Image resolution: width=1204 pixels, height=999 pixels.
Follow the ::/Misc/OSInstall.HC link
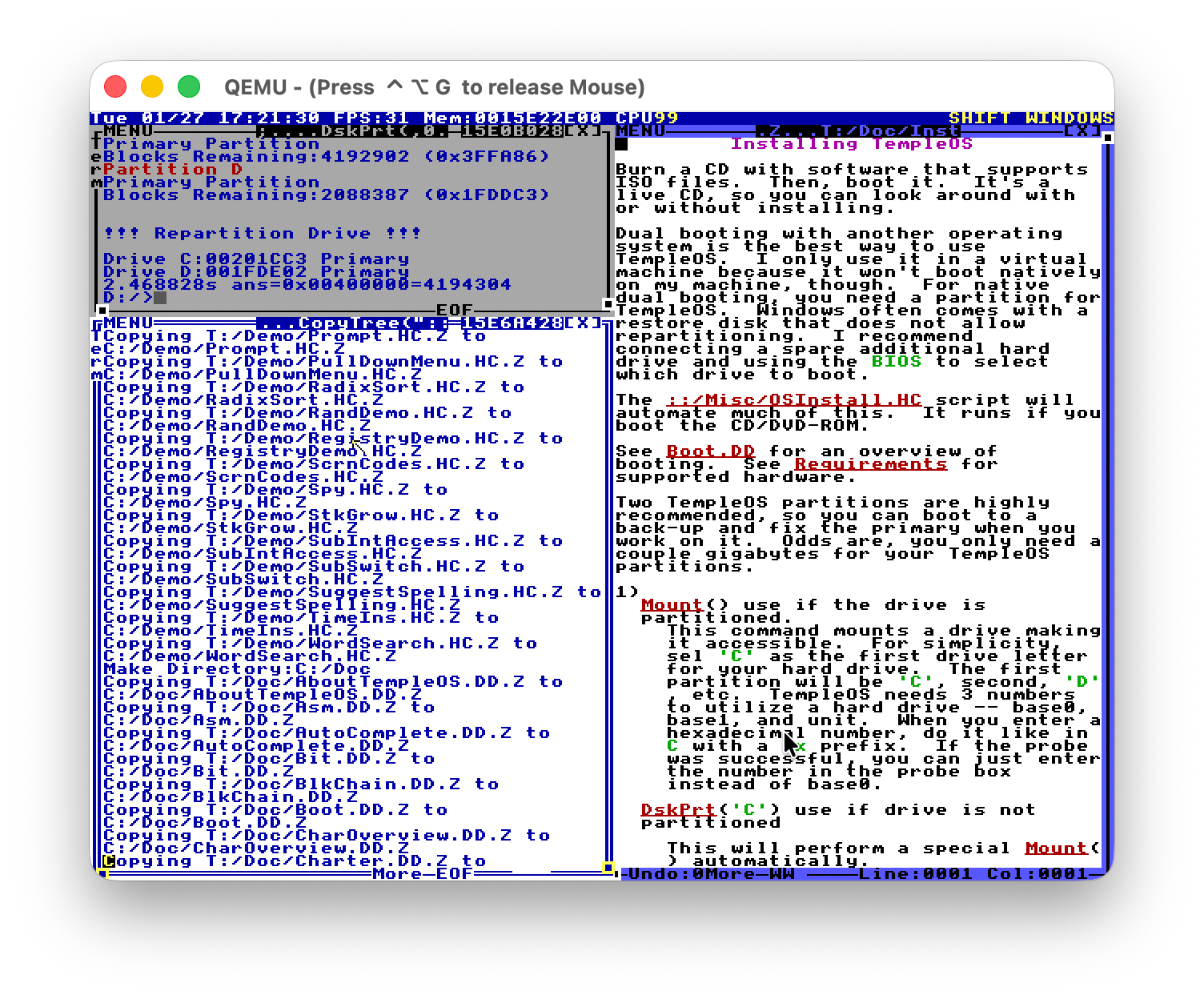[794, 399]
